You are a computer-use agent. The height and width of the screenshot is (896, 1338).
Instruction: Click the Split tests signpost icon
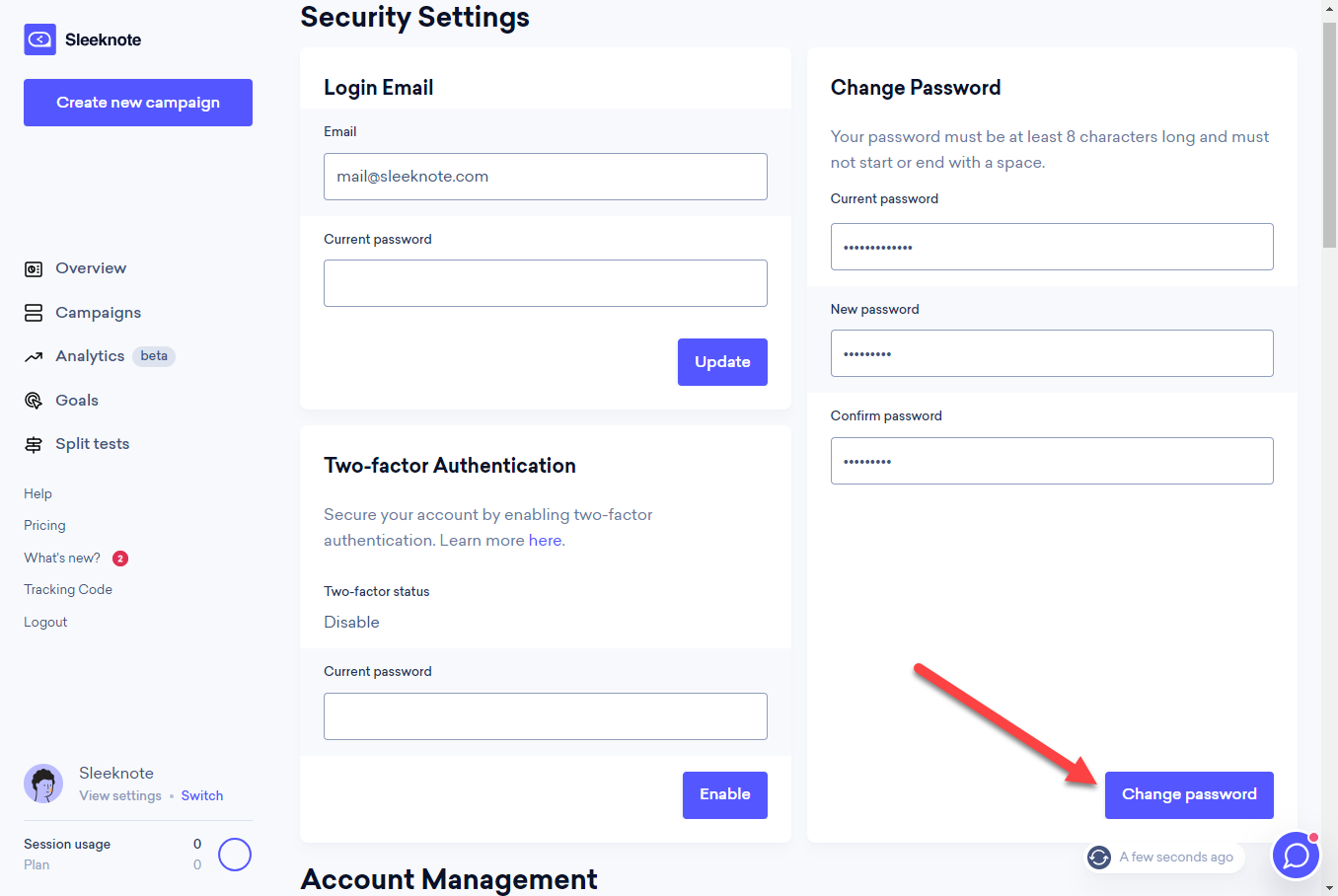pyautogui.click(x=34, y=444)
